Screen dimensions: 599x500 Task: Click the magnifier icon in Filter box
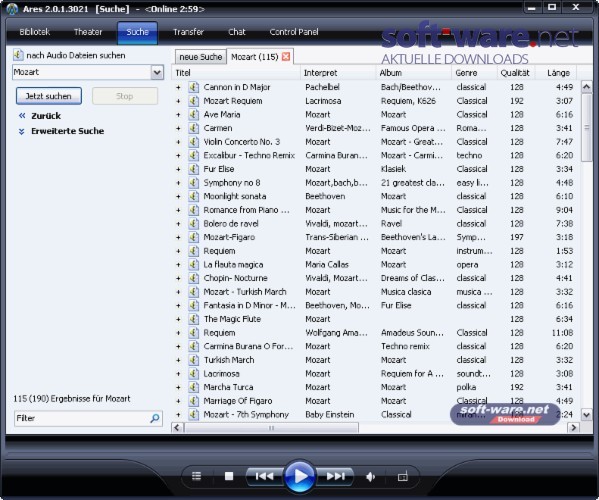click(155, 418)
